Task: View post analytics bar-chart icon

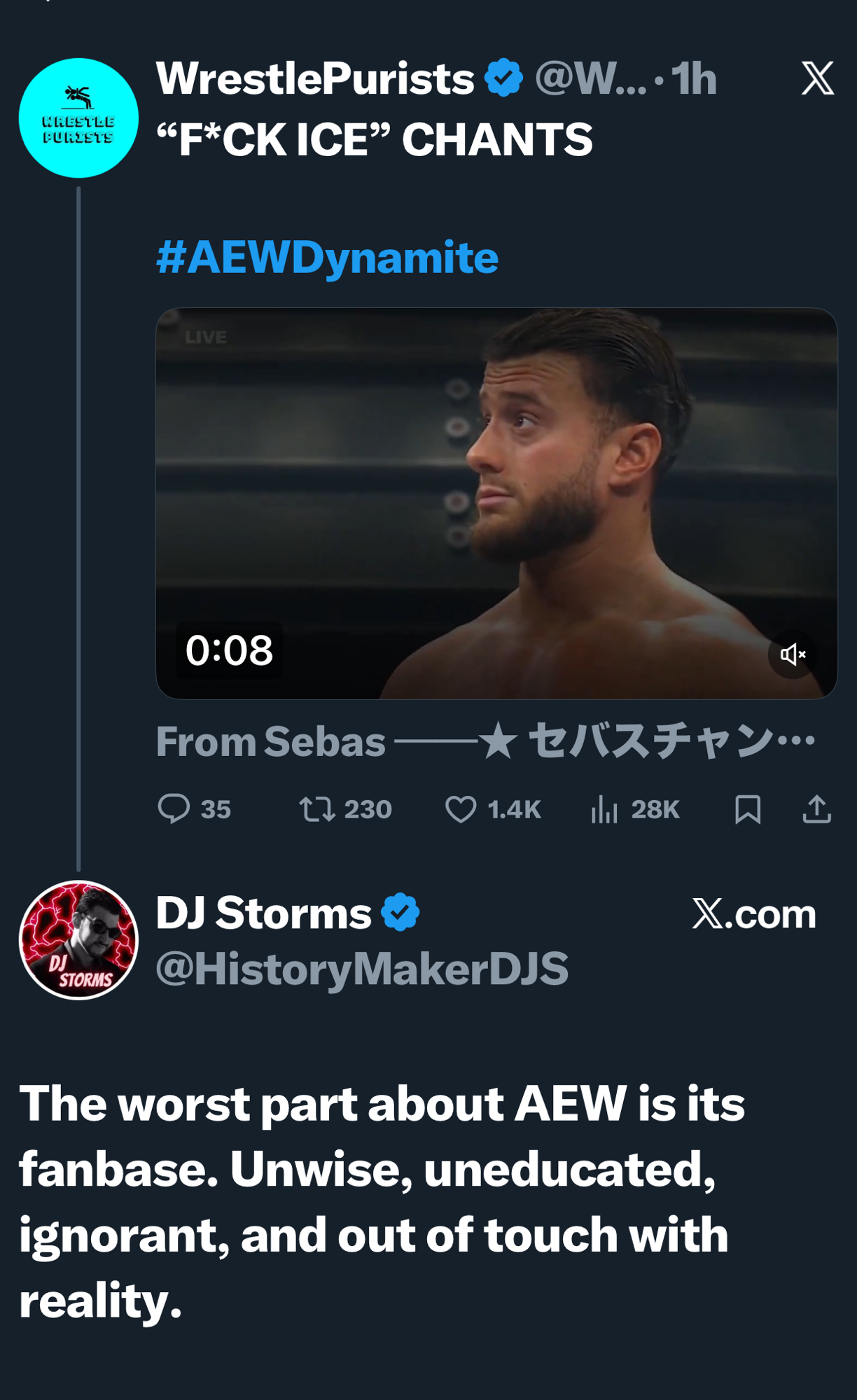Action: pyautogui.click(x=604, y=810)
